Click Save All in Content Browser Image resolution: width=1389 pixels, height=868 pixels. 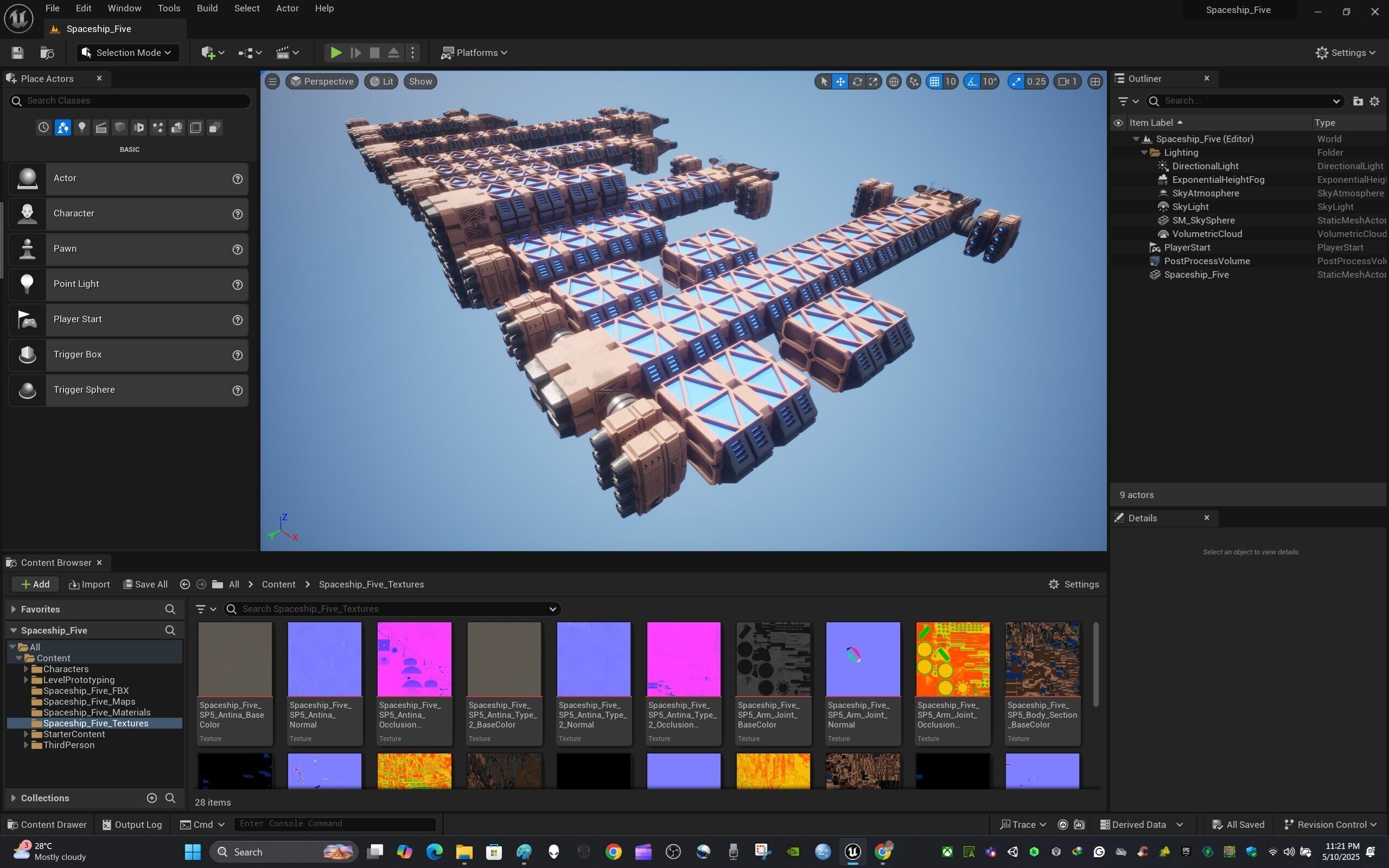pos(146,584)
